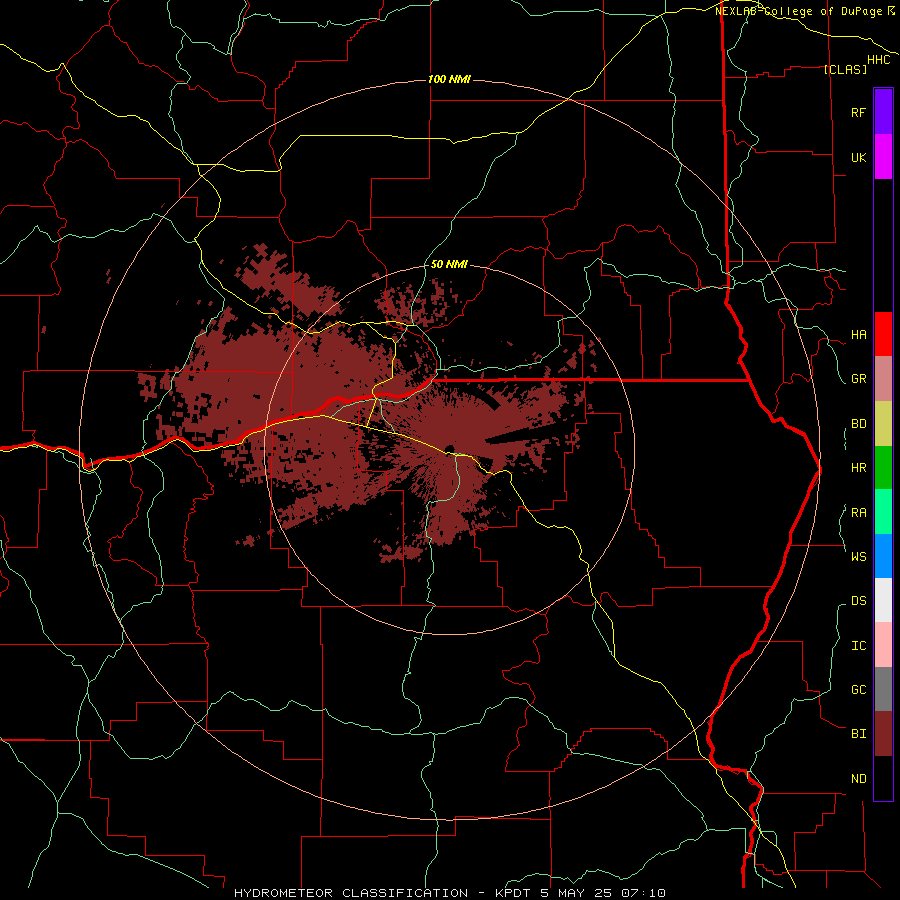Click the 07:10 timestamp
900x900 pixels.
coord(645,893)
